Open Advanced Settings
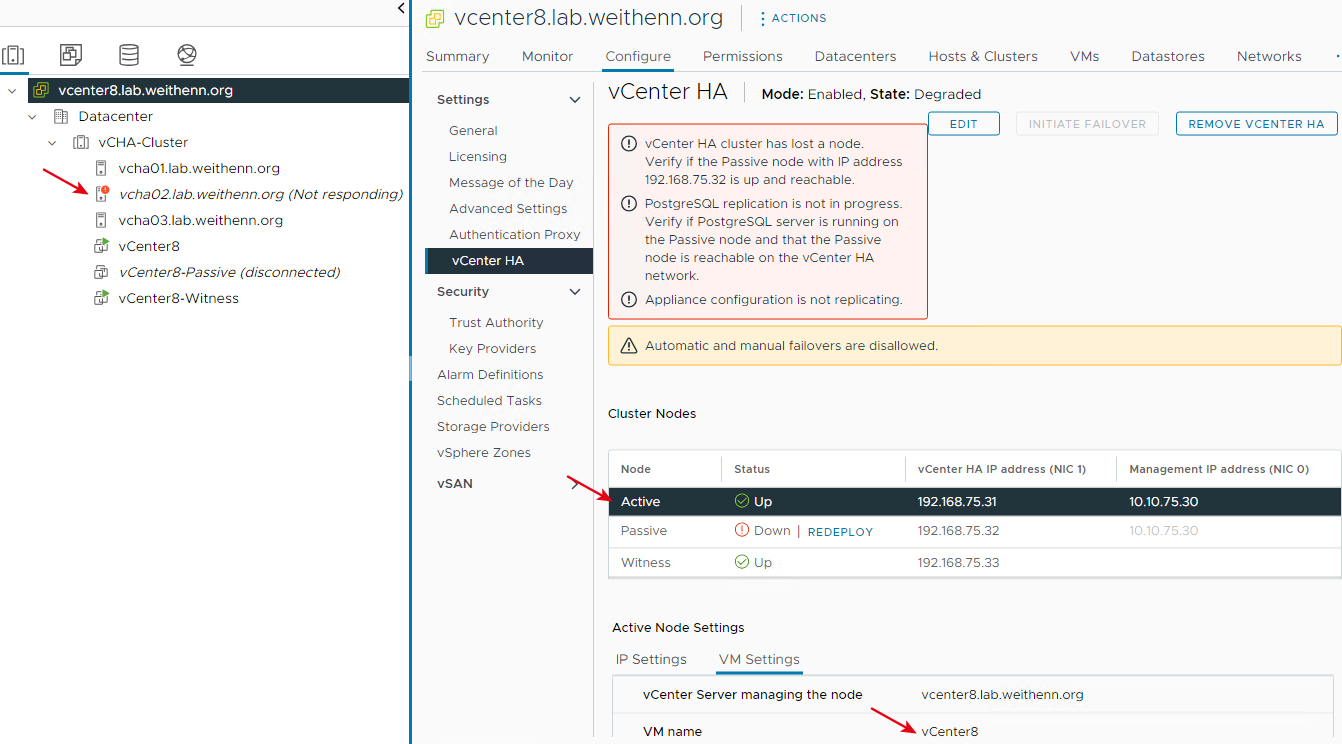 (508, 209)
